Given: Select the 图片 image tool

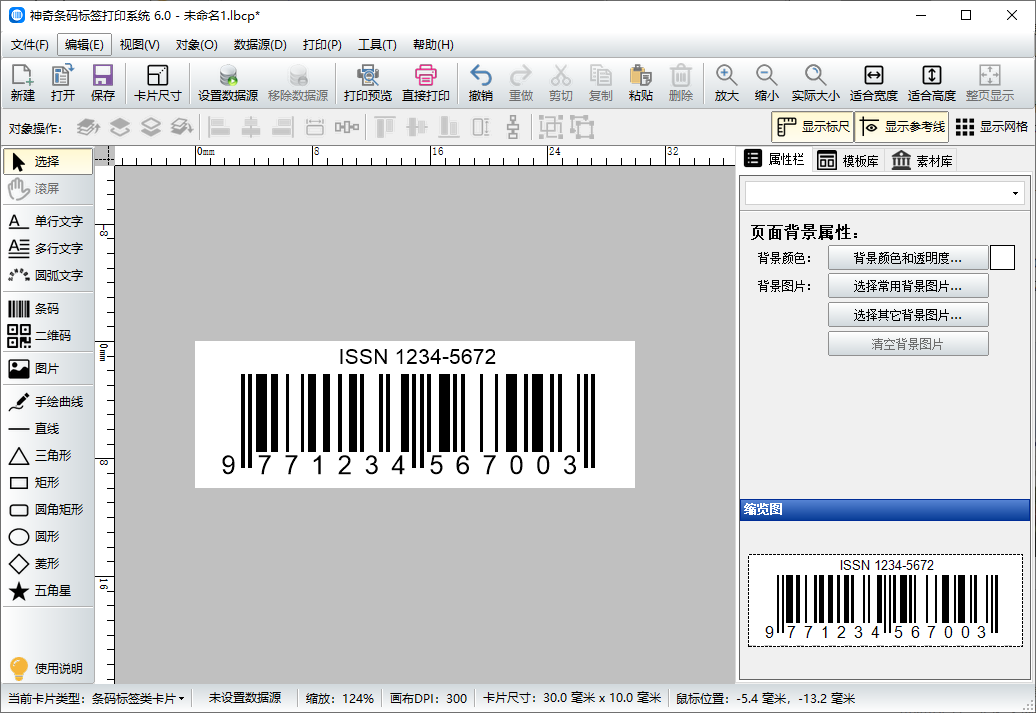Looking at the screenshot, I should (47, 369).
